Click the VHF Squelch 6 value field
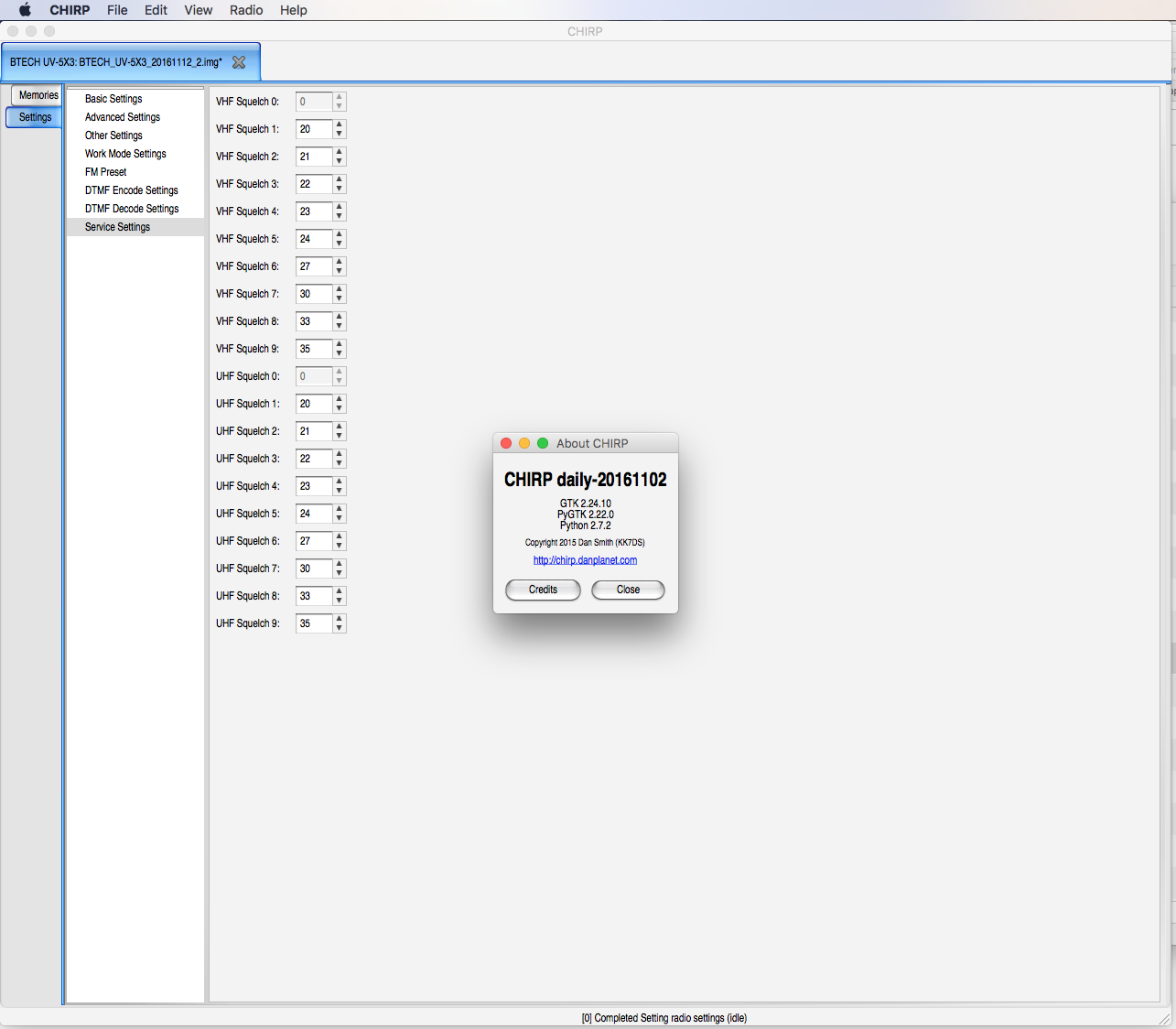The image size is (1176, 1029). point(314,266)
